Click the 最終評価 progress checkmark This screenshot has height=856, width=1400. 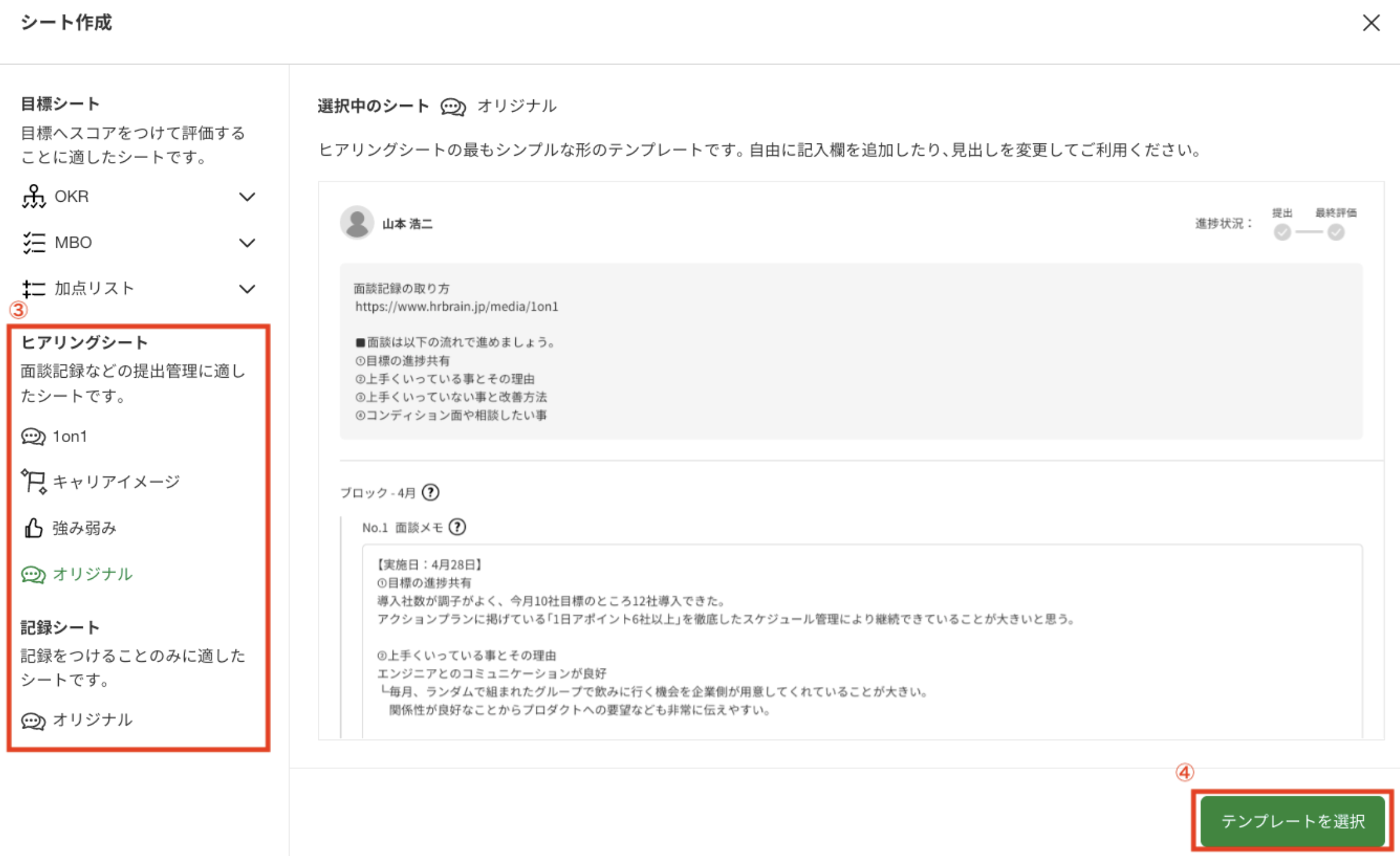1336,232
